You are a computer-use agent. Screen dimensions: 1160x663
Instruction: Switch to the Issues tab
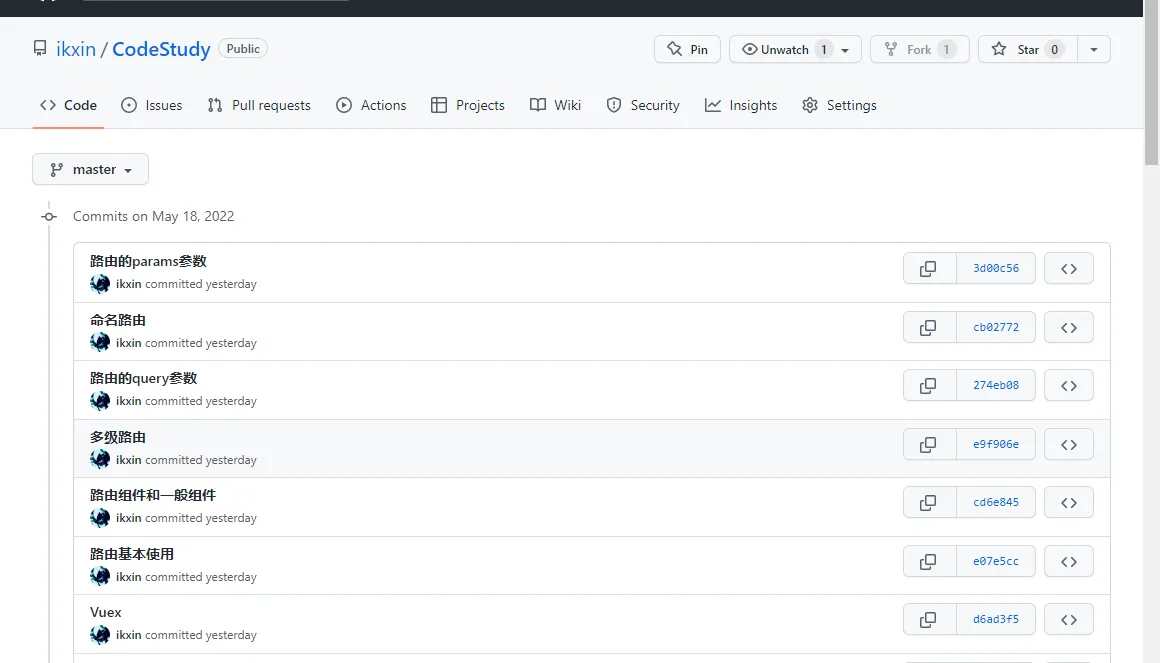pos(152,105)
